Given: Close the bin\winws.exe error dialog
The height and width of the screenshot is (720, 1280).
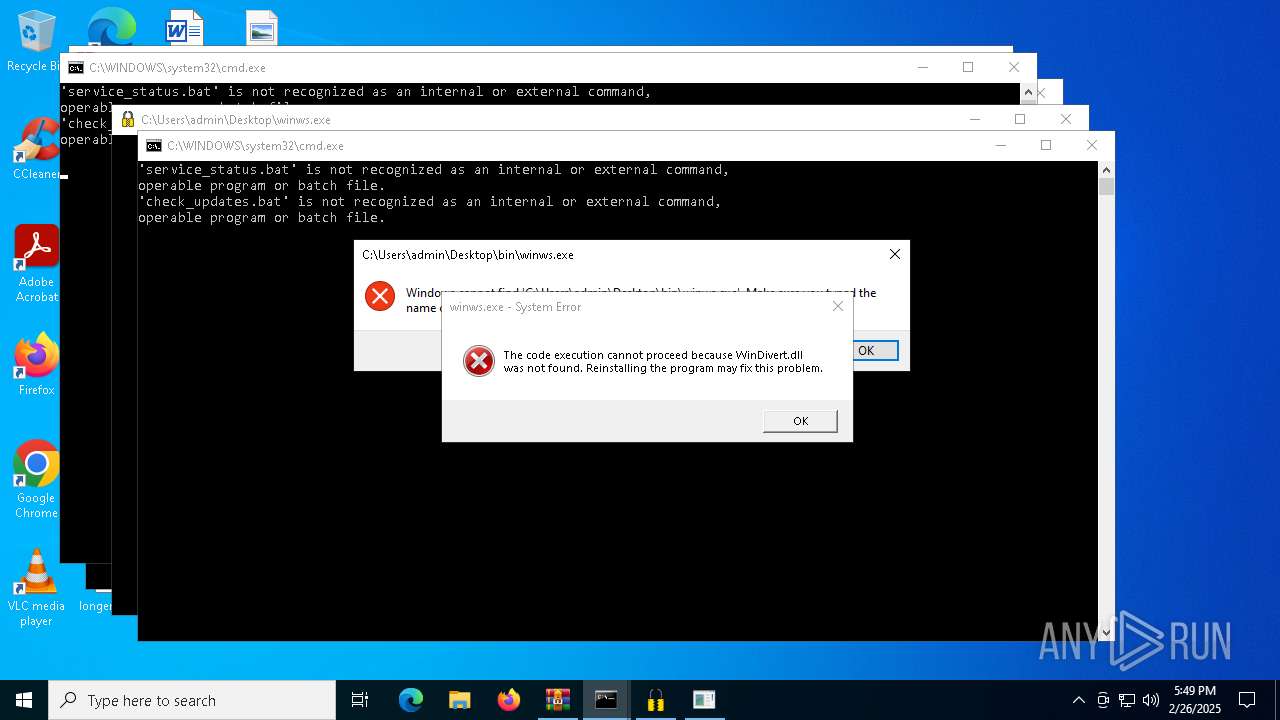Looking at the screenshot, I should 895,254.
